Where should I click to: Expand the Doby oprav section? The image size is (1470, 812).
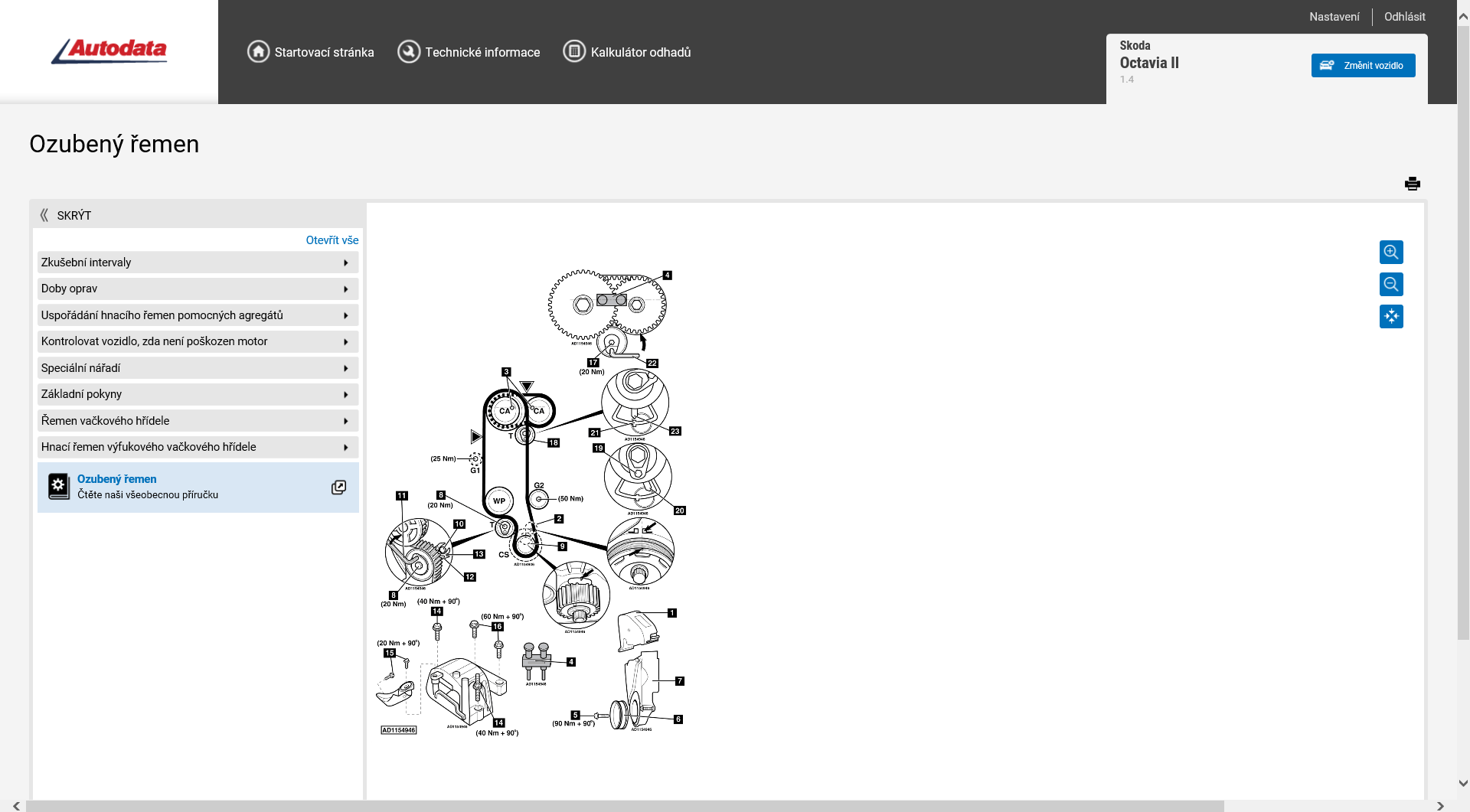click(198, 289)
